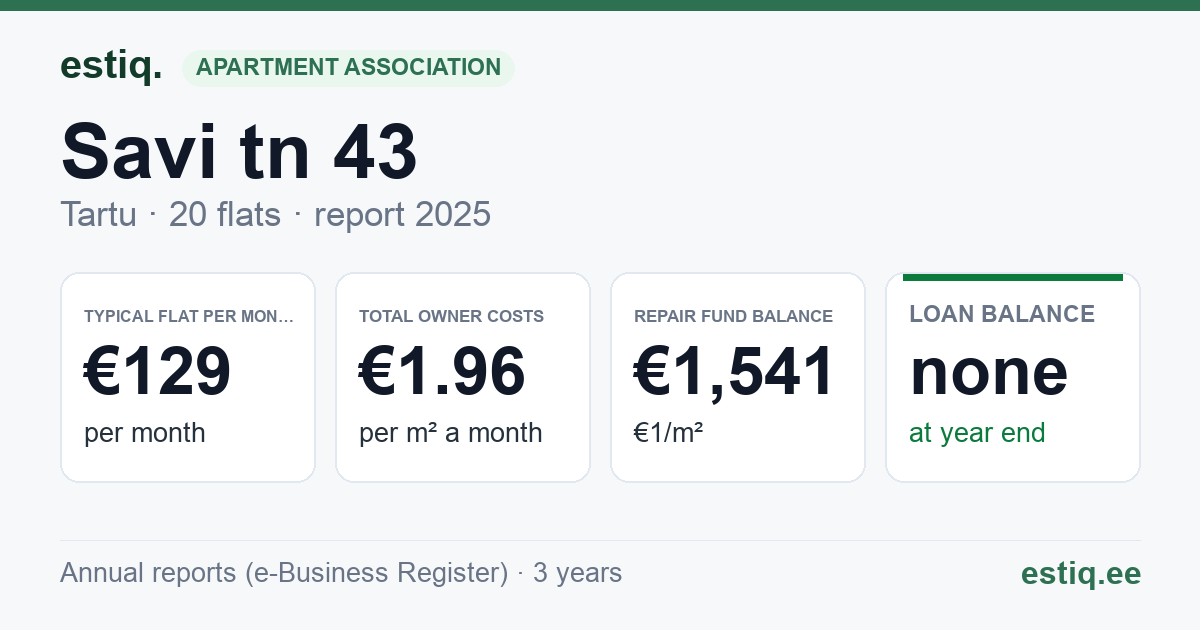
Task: Click the €129 value
Action: tap(158, 372)
